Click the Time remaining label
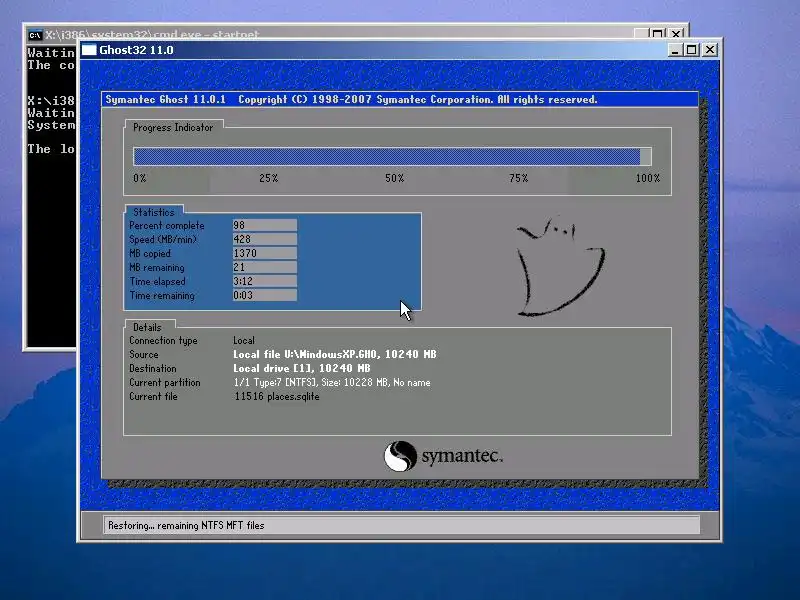 (x=162, y=295)
